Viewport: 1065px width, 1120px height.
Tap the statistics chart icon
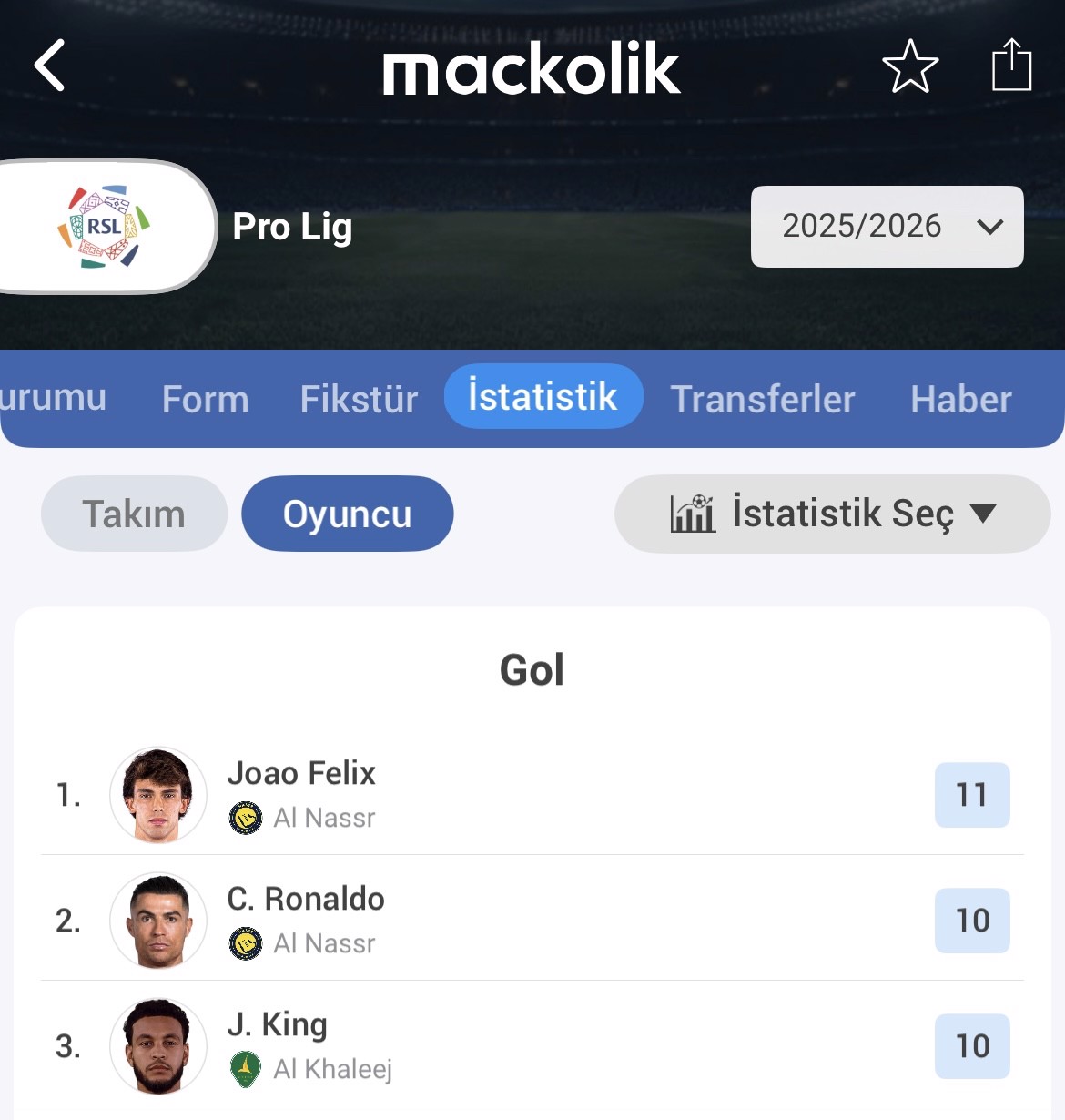tap(693, 514)
